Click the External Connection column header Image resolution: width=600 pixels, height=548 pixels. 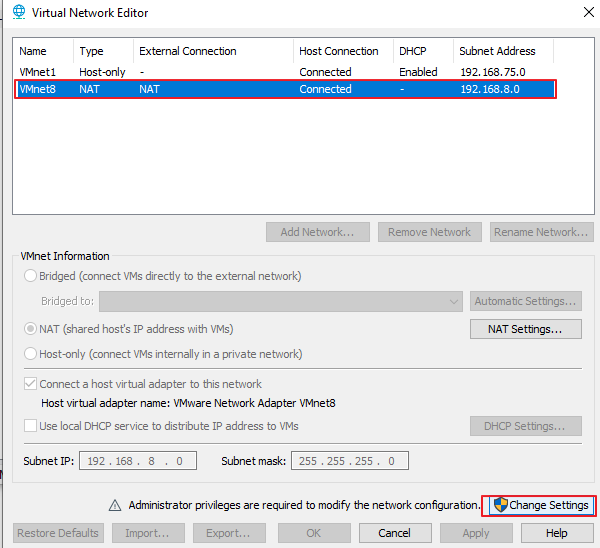[x=213, y=51]
